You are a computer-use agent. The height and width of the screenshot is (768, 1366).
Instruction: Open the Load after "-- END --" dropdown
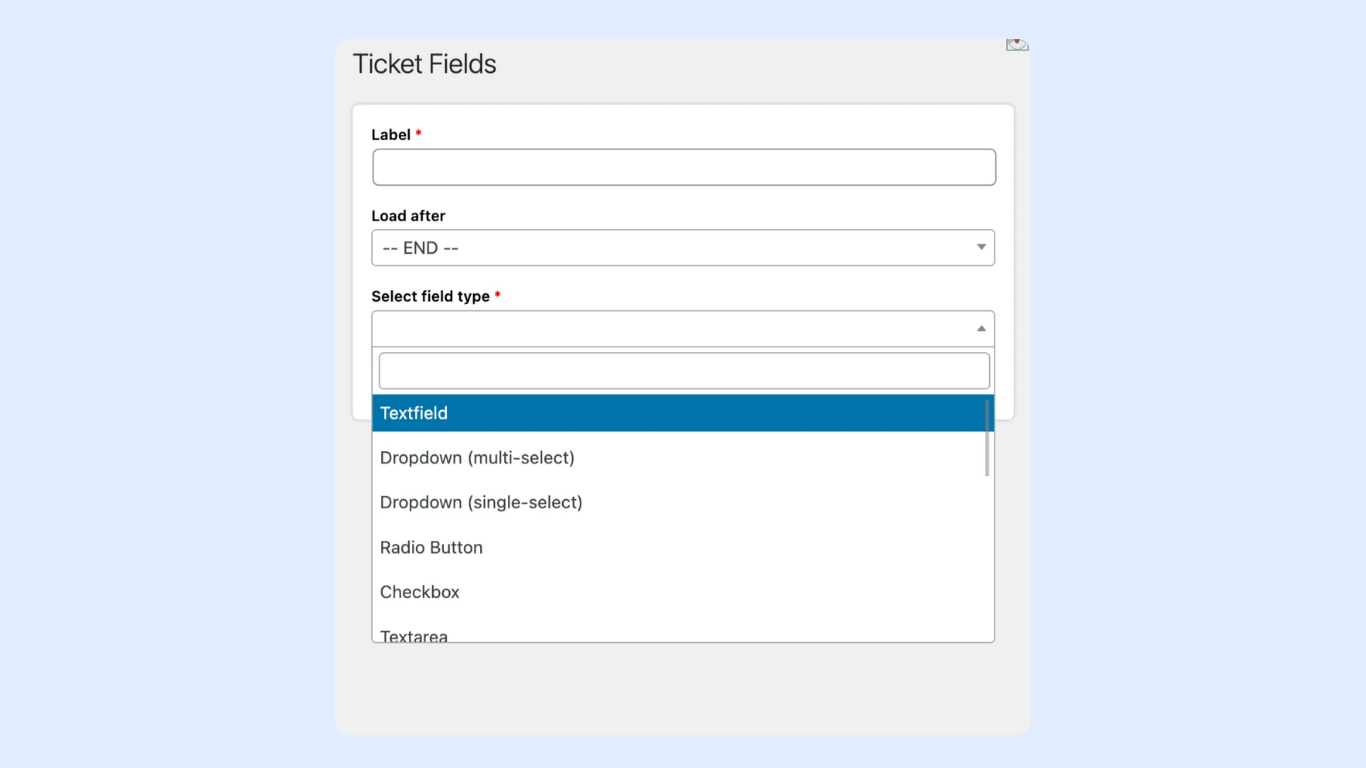[682, 248]
